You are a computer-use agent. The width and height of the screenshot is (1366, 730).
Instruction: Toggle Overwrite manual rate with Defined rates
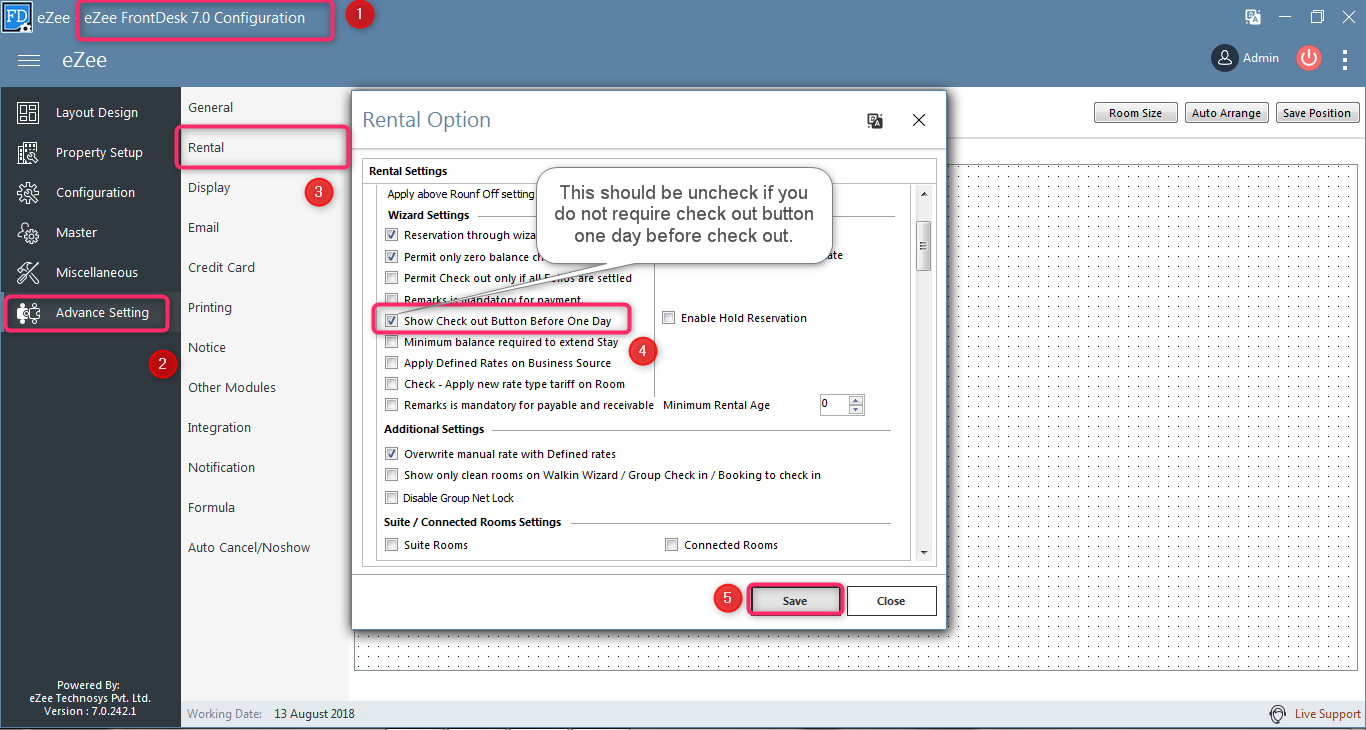click(392, 454)
